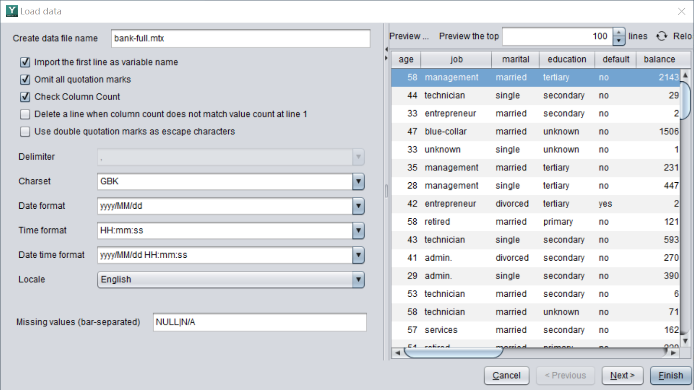This screenshot has width=694, height=390.
Task: Expand the Date format dropdown
Action: click(358, 206)
